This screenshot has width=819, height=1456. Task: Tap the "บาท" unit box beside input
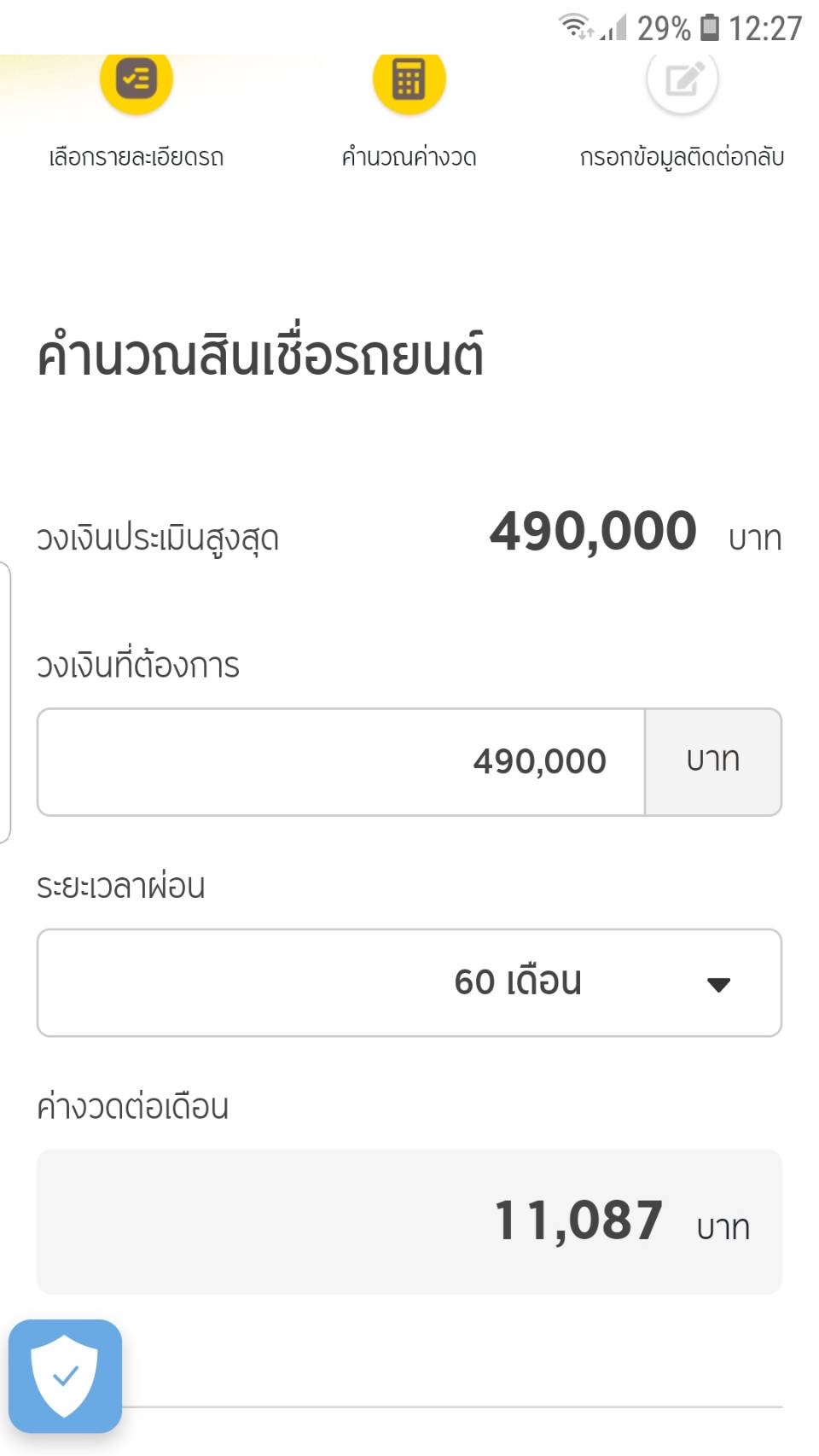click(713, 761)
